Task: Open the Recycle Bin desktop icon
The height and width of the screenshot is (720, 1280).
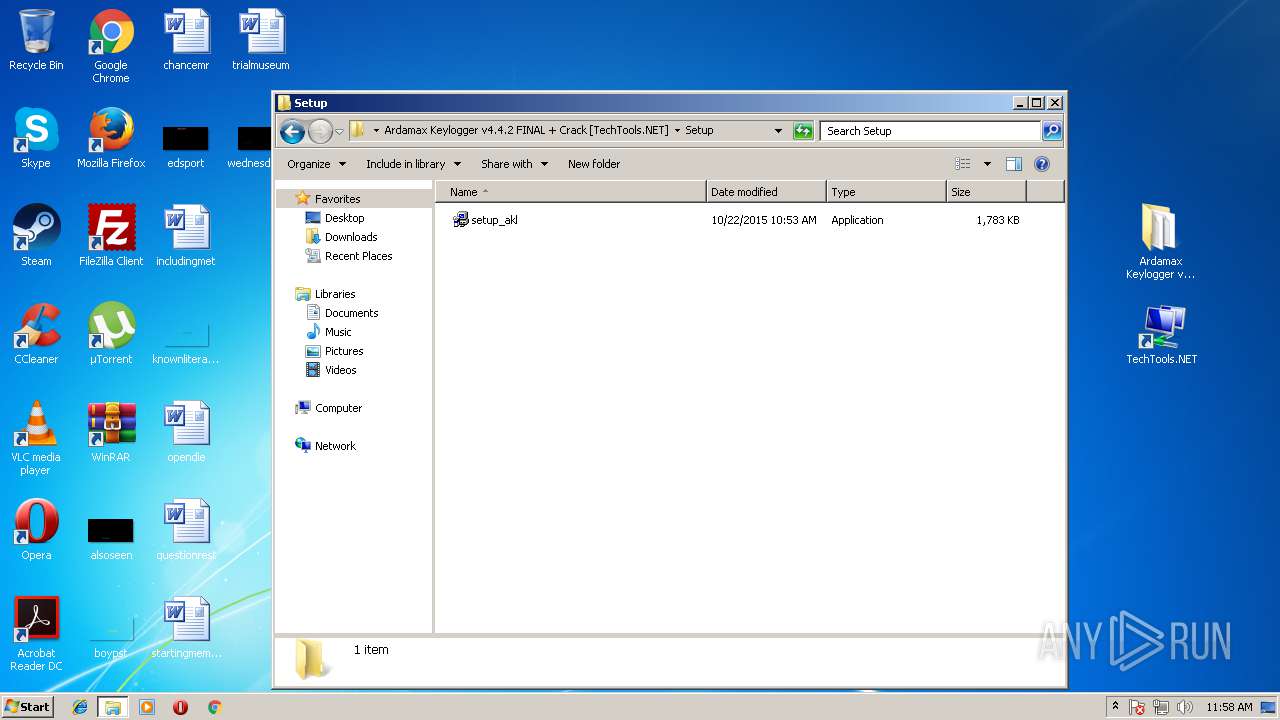Action: [x=36, y=40]
